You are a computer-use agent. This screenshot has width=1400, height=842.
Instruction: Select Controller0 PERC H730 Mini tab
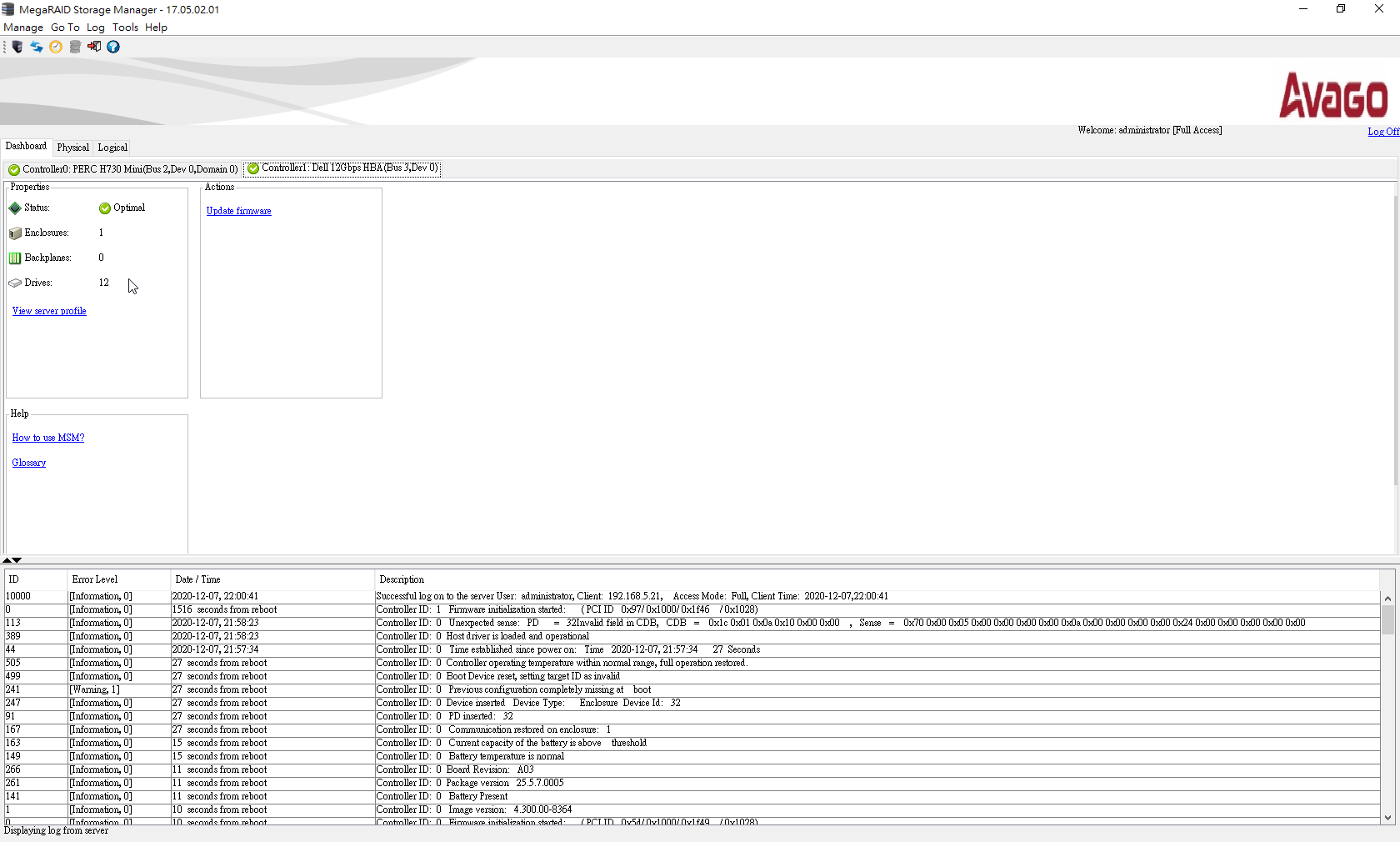122,169
